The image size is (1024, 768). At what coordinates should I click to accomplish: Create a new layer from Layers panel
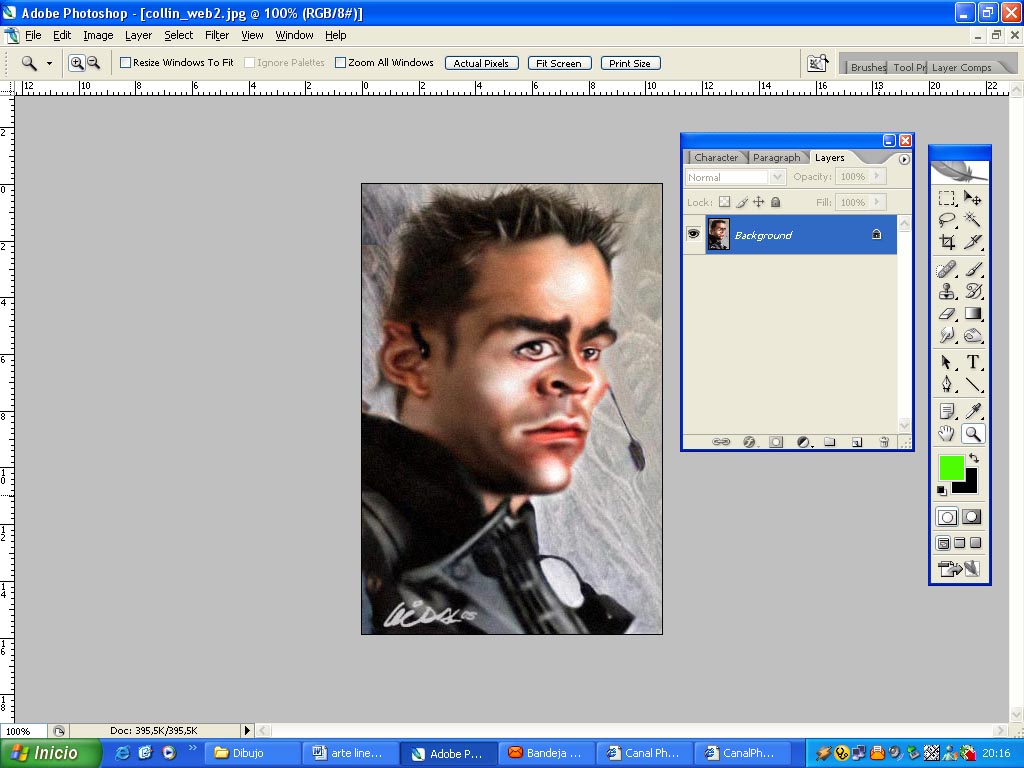point(857,442)
